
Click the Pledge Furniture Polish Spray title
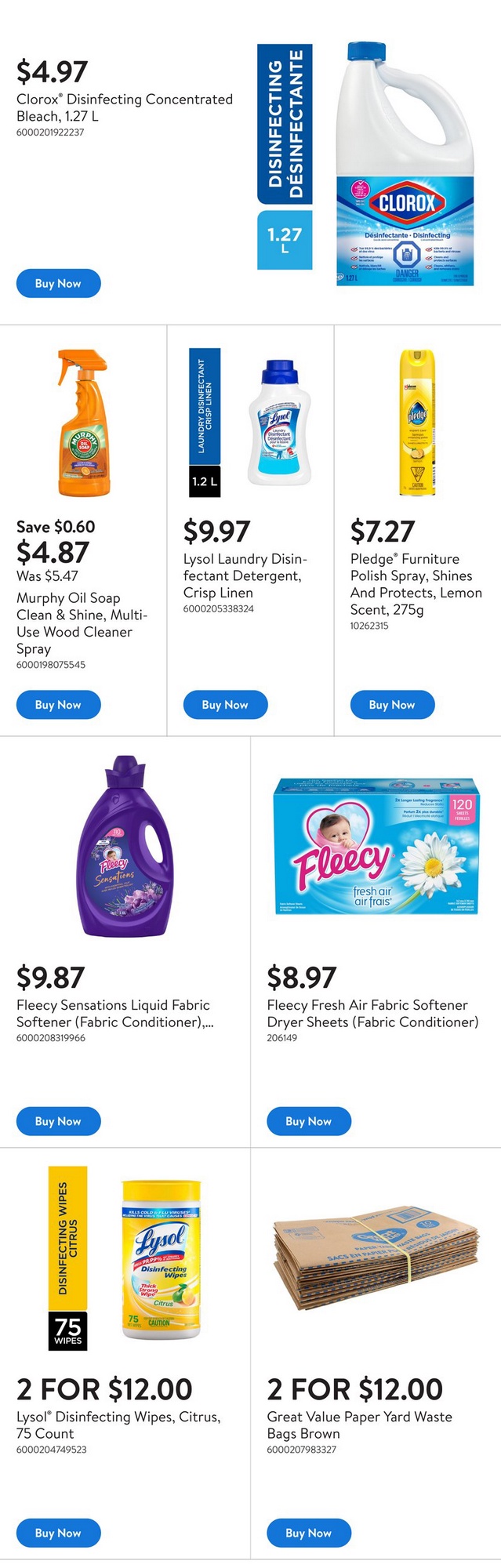pos(416,584)
